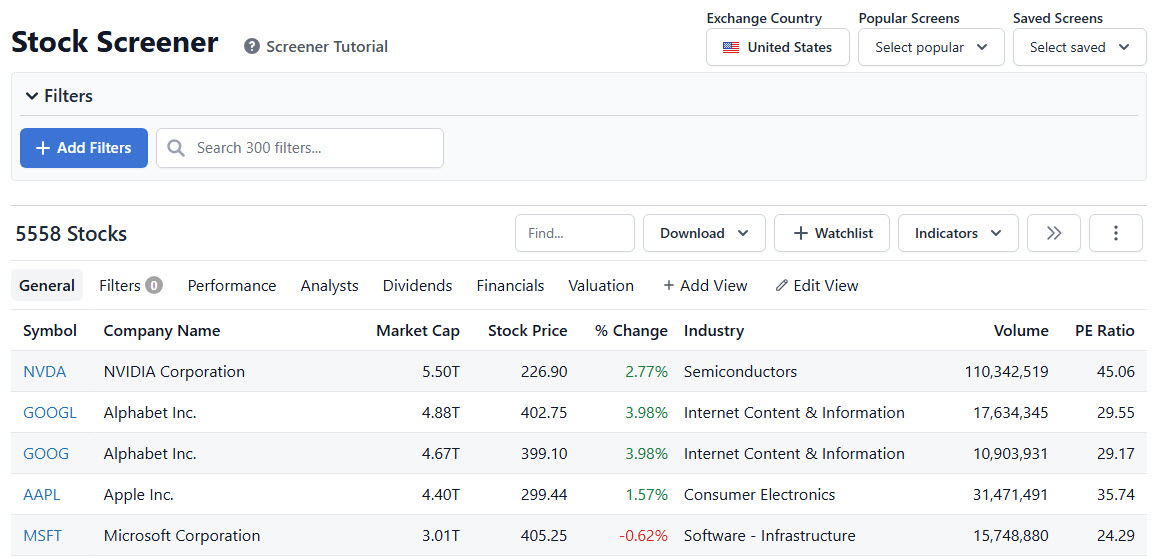
Task: Open the three-dot more options menu
Action: [x=1116, y=233]
